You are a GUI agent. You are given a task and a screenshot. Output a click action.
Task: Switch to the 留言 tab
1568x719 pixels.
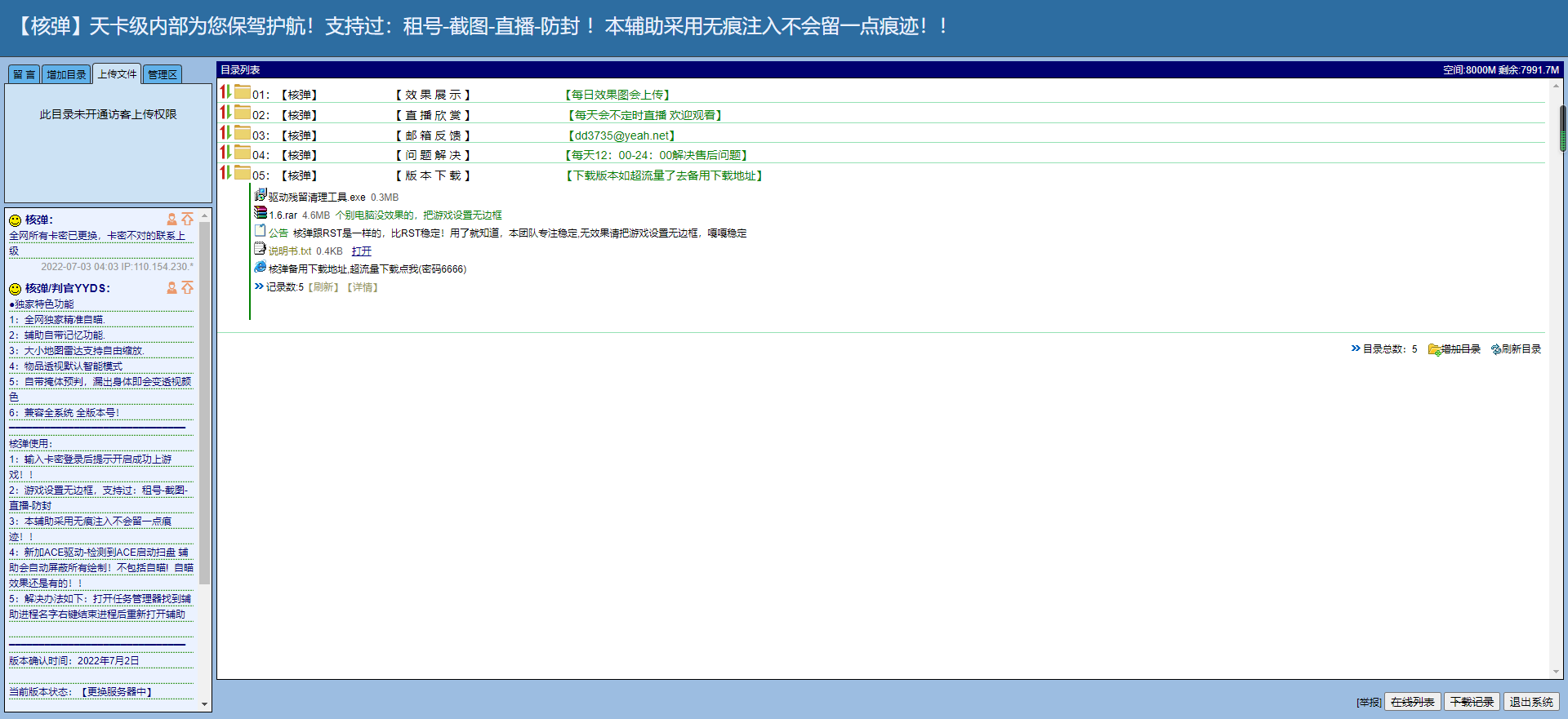(x=24, y=74)
